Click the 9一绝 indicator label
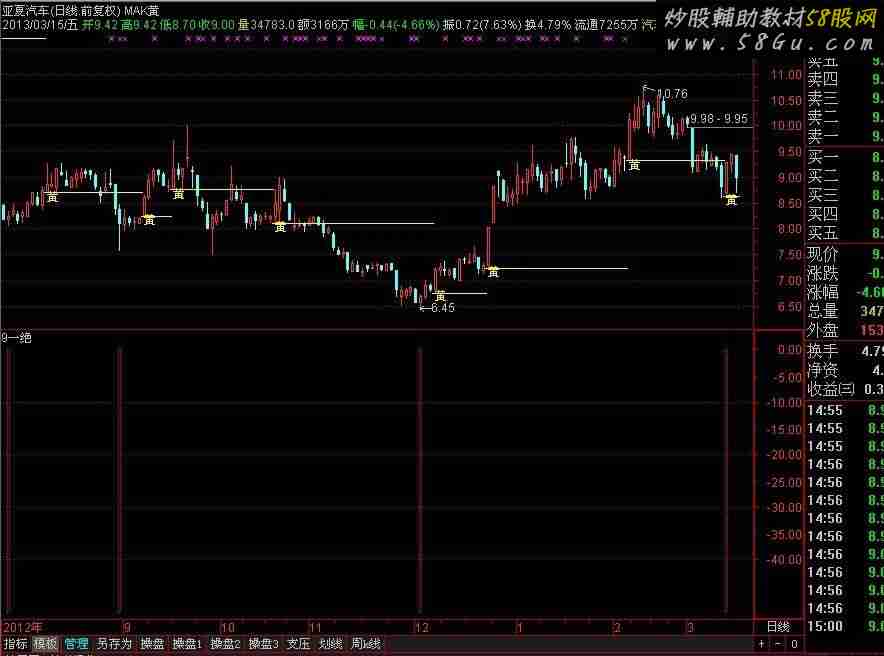Viewport: 884px width, 656px height. (16, 338)
